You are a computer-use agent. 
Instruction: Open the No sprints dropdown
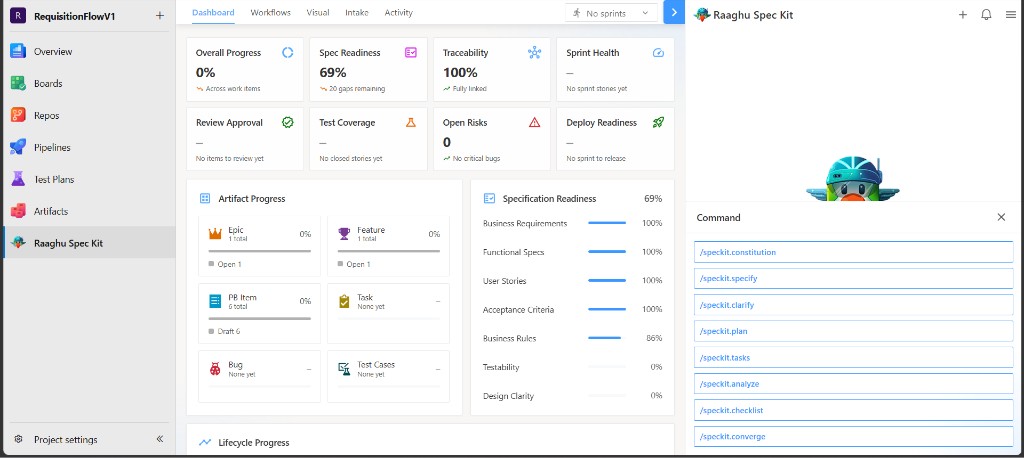tap(611, 13)
